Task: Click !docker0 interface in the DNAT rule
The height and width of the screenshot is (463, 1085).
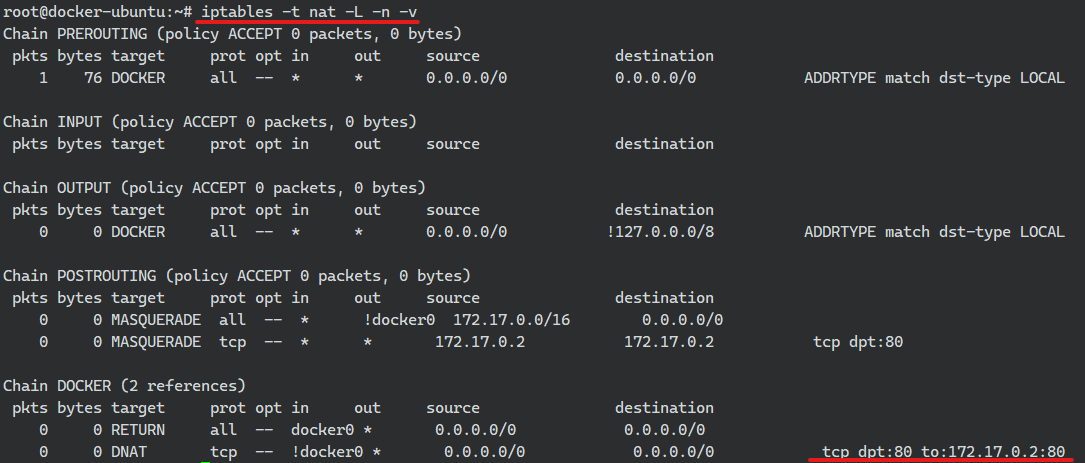Action: 327,452
